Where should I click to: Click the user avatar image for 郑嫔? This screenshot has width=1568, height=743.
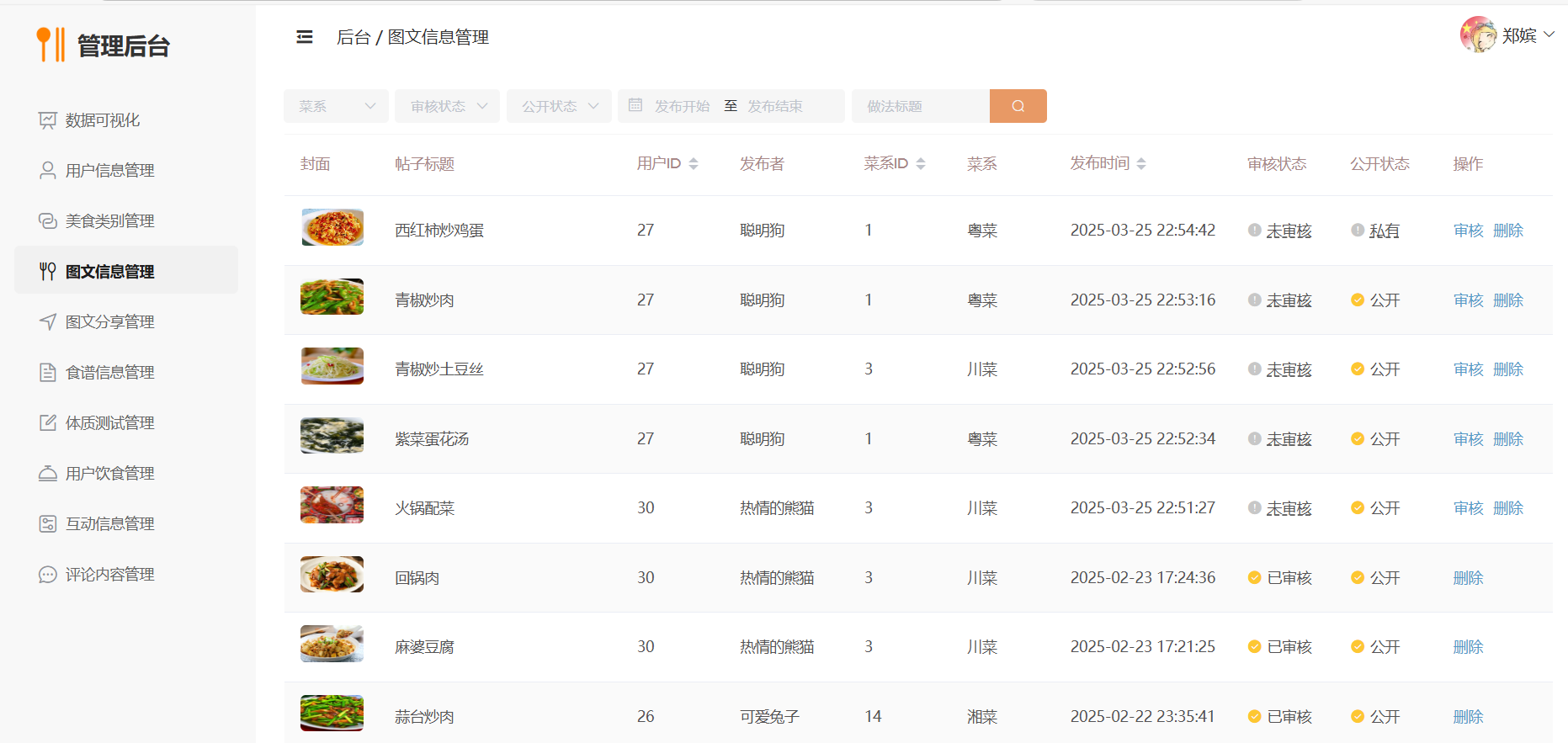point(1478,34)
